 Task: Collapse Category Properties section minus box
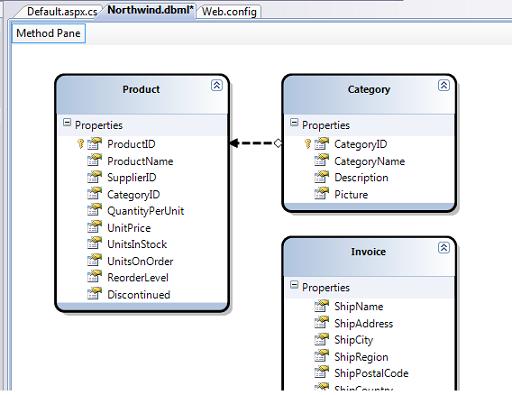pyautogui.click(x=294, y=122)
